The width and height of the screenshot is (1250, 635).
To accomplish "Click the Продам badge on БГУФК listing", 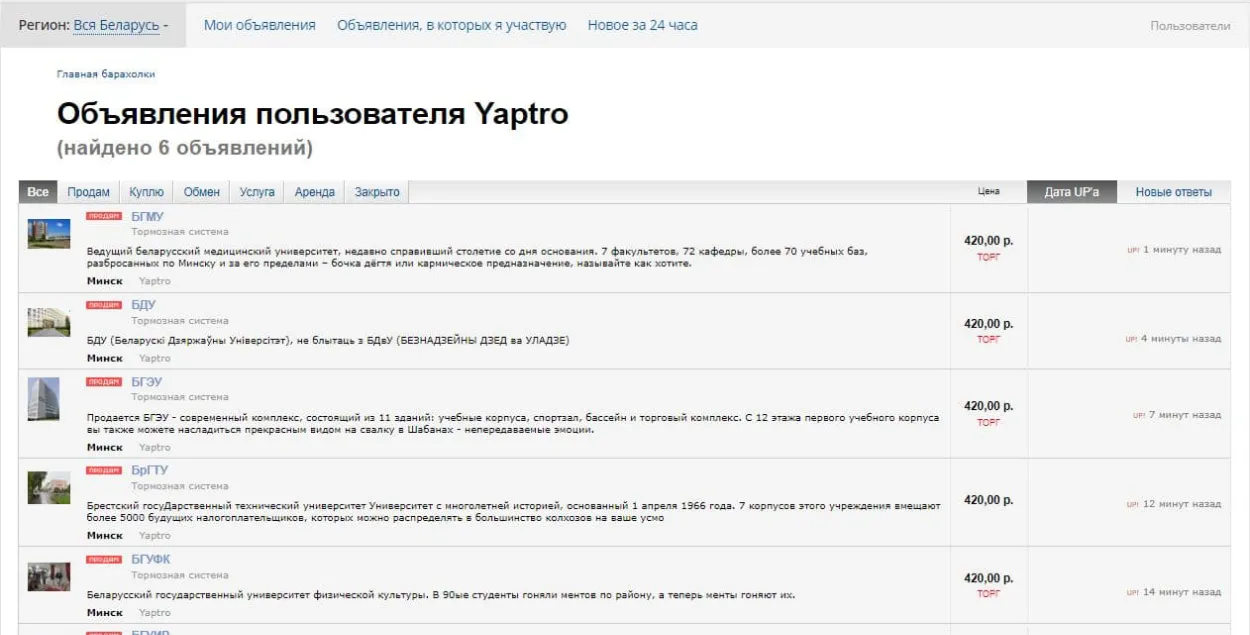I will point(104,559).
